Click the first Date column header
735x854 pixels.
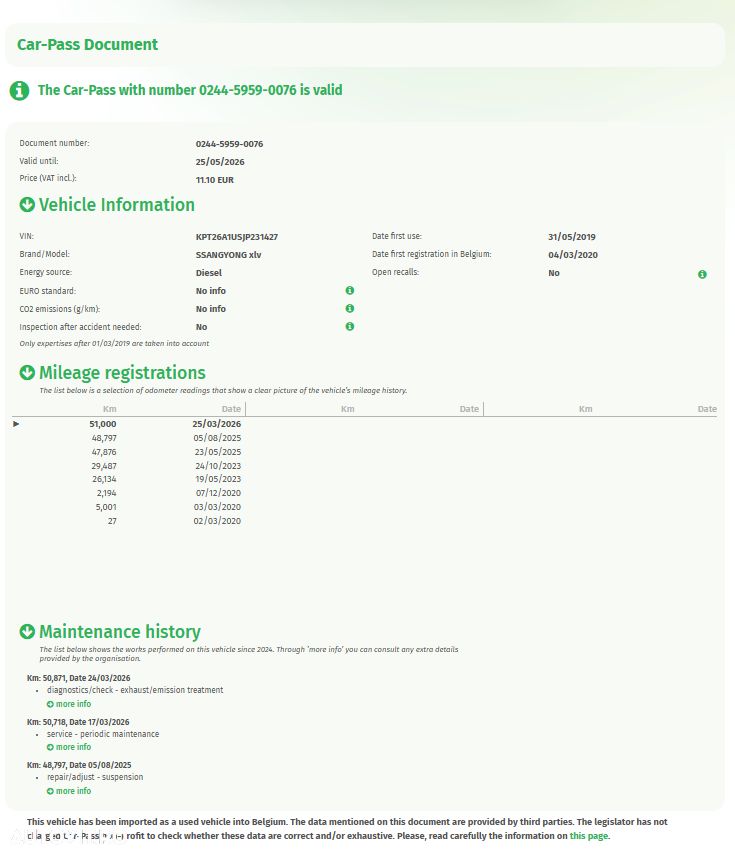pos(231,409)
